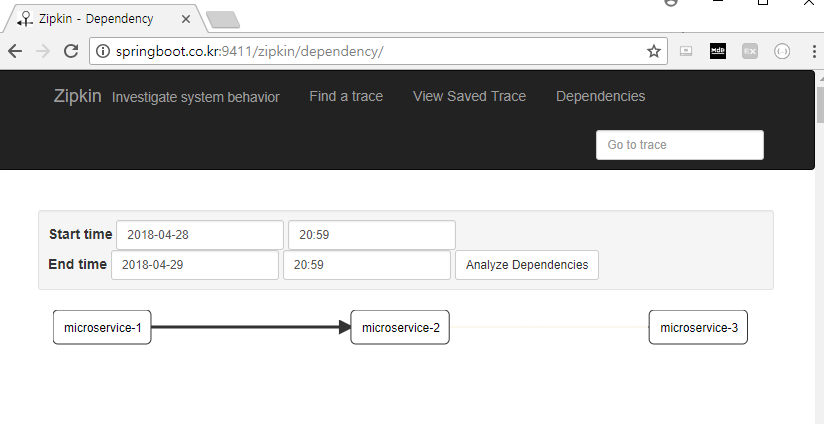Image resolution: width=824 pixels, height=424 pixels.
Task: Go to Zipkin home via brand logo text
Action: coord(77,96)
